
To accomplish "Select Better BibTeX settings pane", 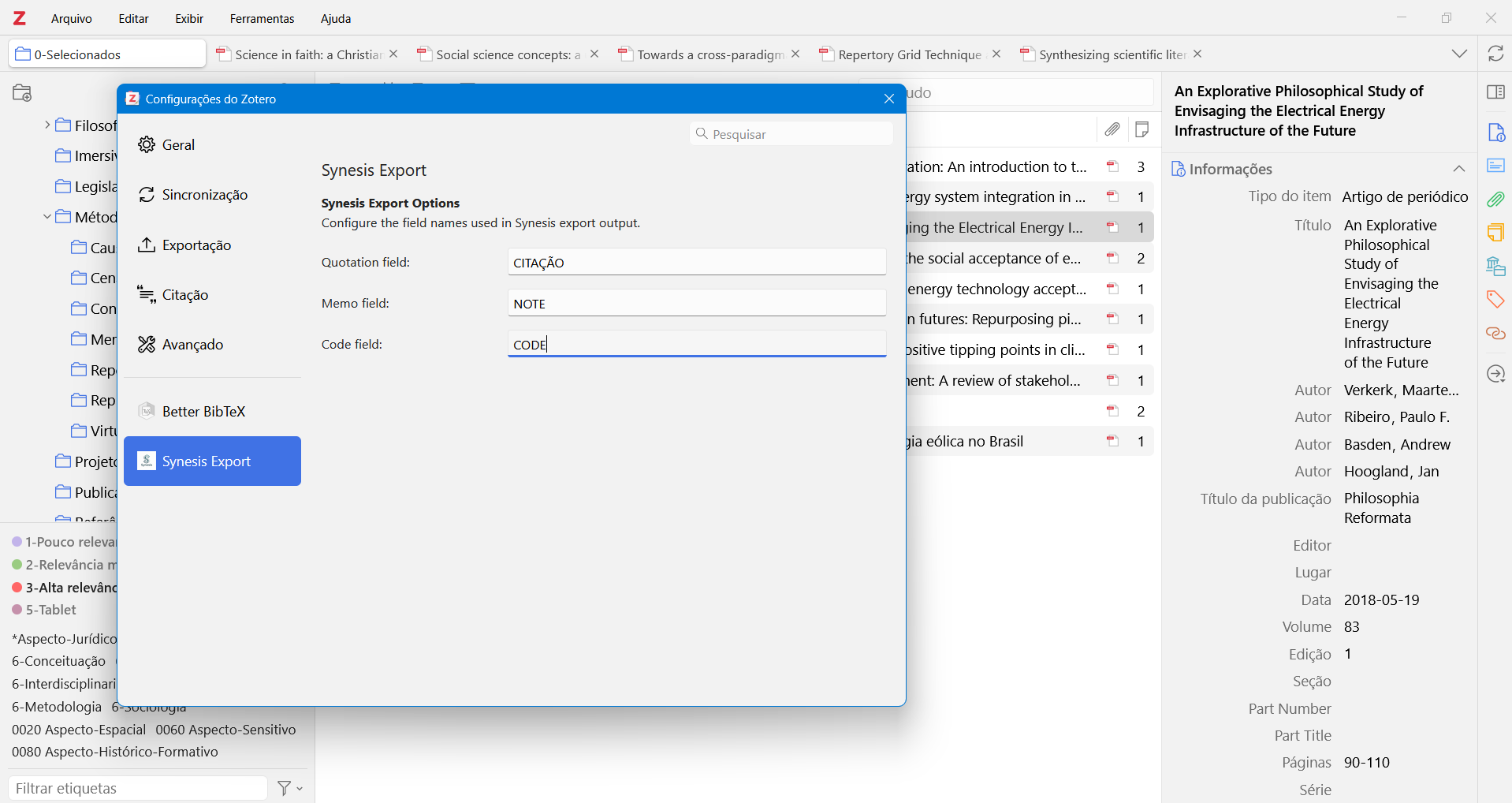I will point(203,411).
